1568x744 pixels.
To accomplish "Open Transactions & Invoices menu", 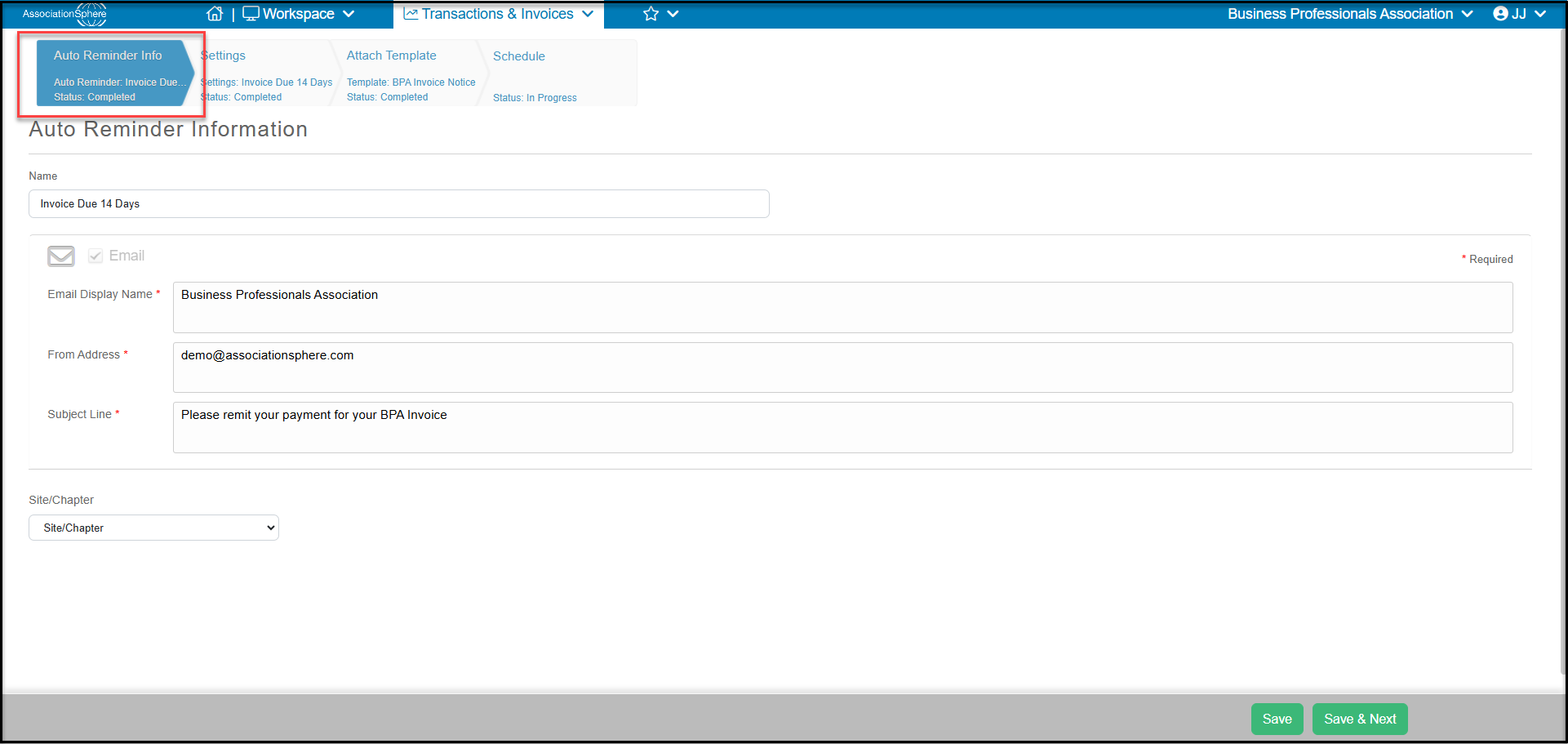I will [499, 14].
